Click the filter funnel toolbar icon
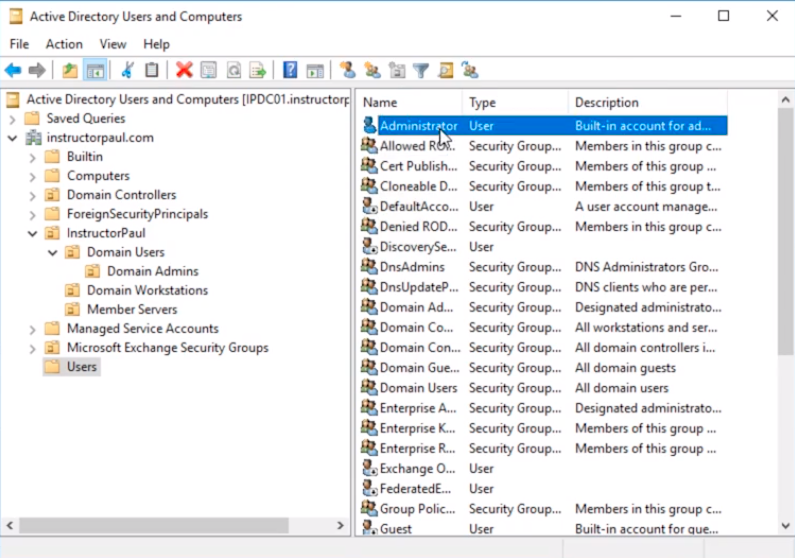Viewport: 795px width, 558px height. pos(421,70)
